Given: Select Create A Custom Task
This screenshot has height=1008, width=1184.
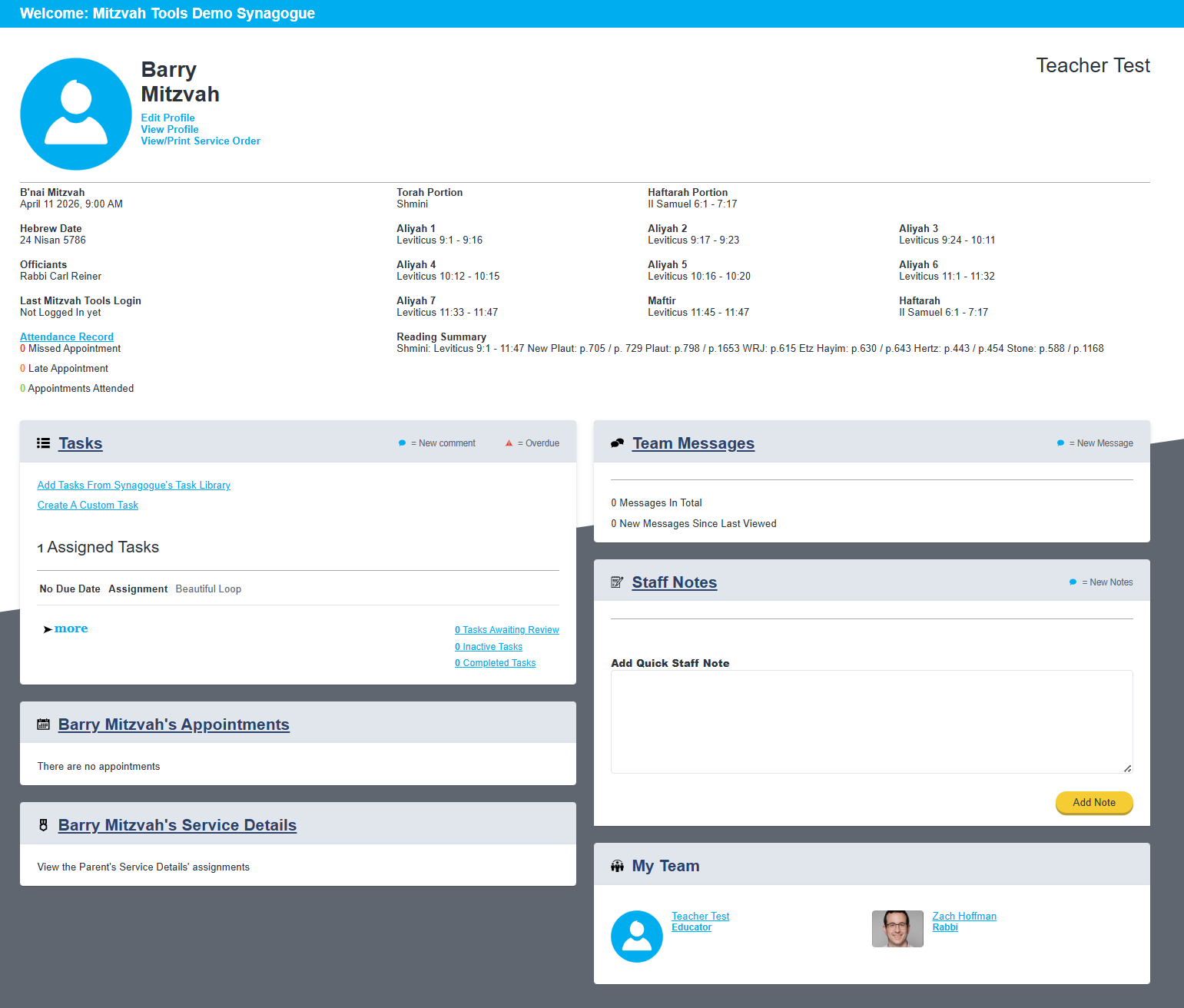Looking at the screenshot, I should [x=88, y=505].
